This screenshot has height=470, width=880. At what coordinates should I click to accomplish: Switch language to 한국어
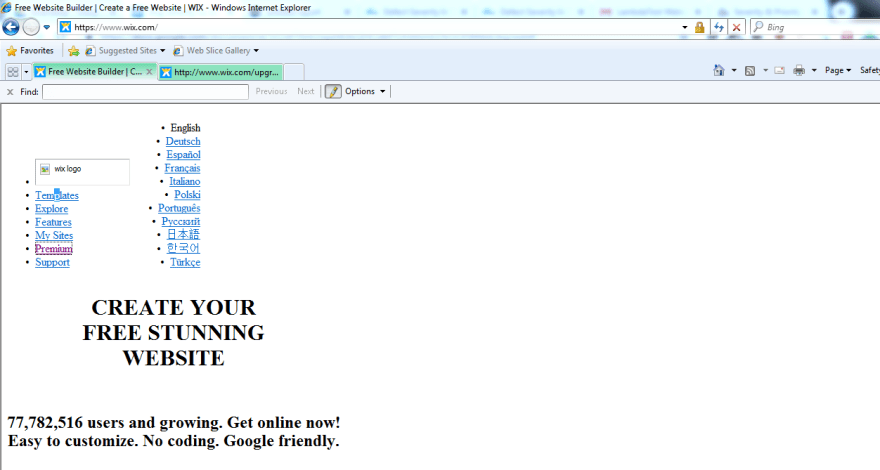[x=184, y=248]
